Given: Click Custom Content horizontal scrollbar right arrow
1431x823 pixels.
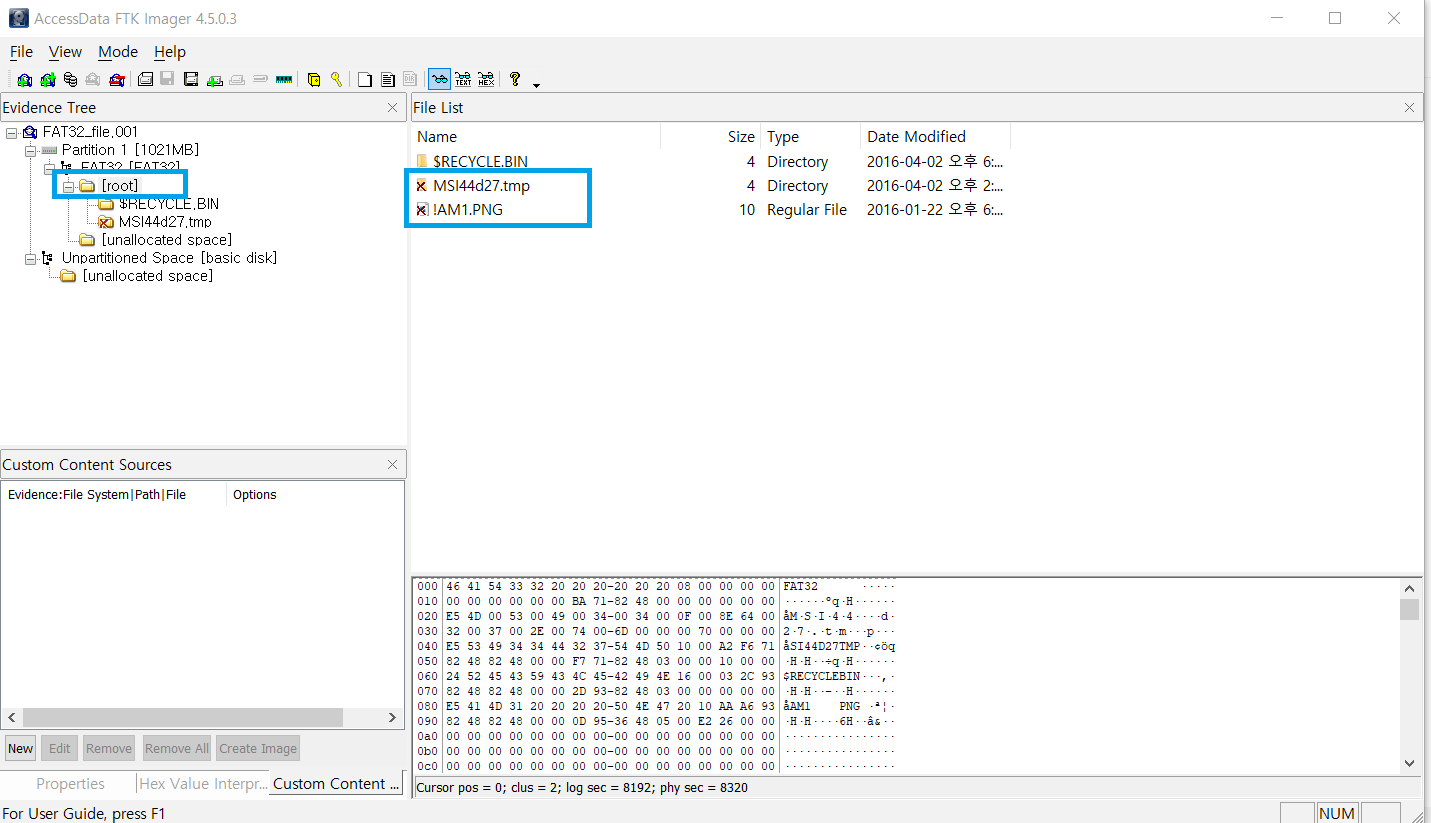Looking at the screenshot, I should tap(392, 718).
